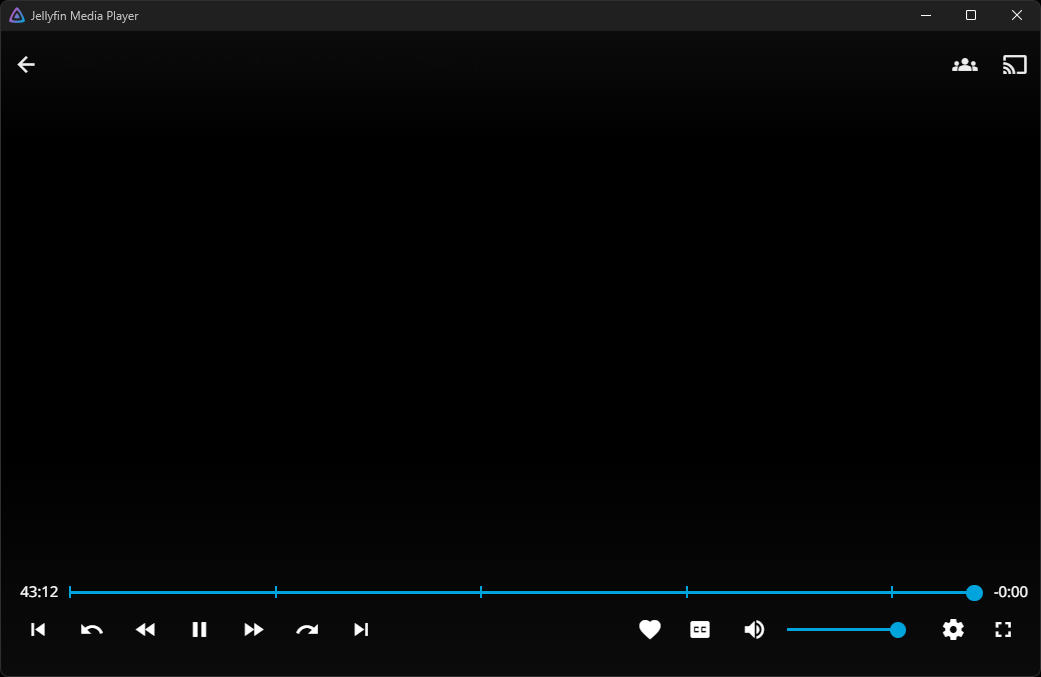Image resolution: width=1041 pixels, height=677 pixels.
Task: Toggle the heart favorite icon
Action: click(x=650, y=629)
